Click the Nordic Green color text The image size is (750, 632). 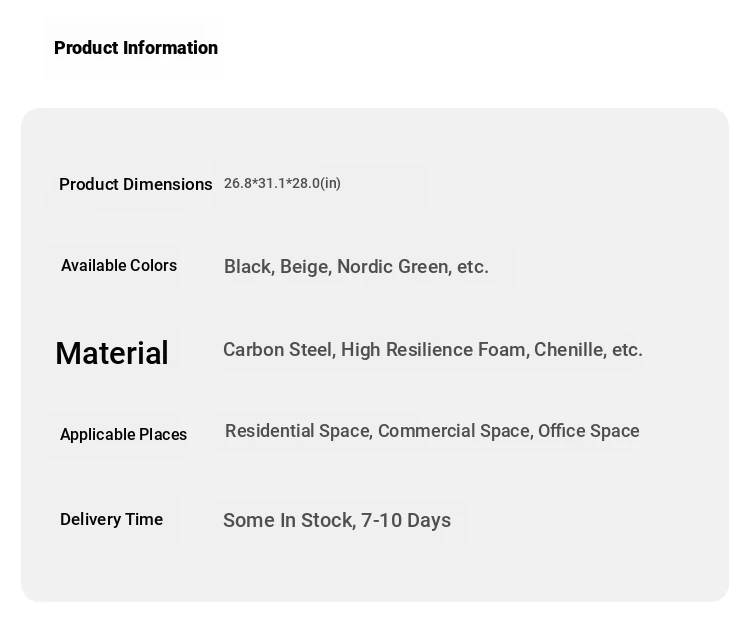pos(392,267)
